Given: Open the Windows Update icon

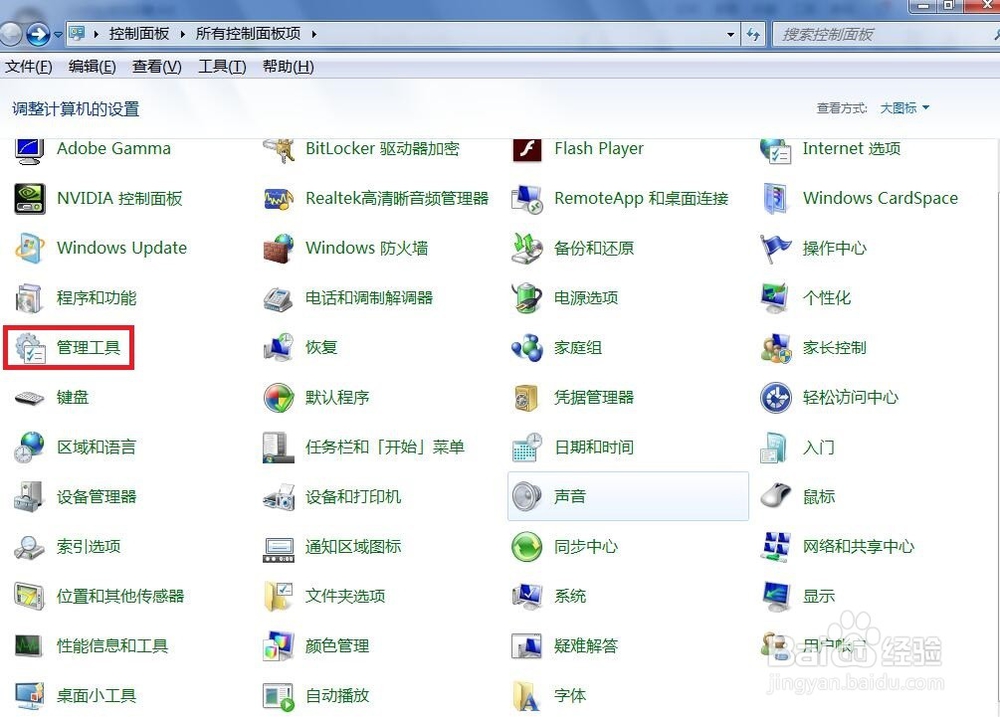Looking at the screenshot, I should tap(29, 248).
